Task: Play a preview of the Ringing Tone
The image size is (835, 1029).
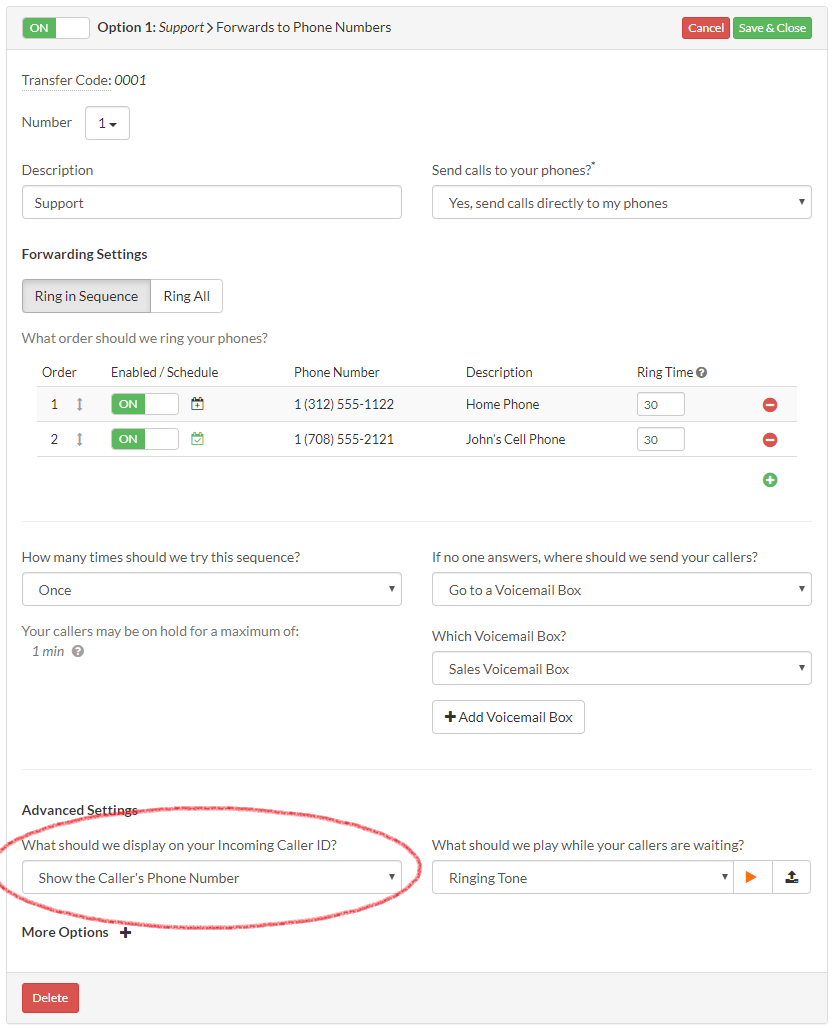Action: [753, 877]
